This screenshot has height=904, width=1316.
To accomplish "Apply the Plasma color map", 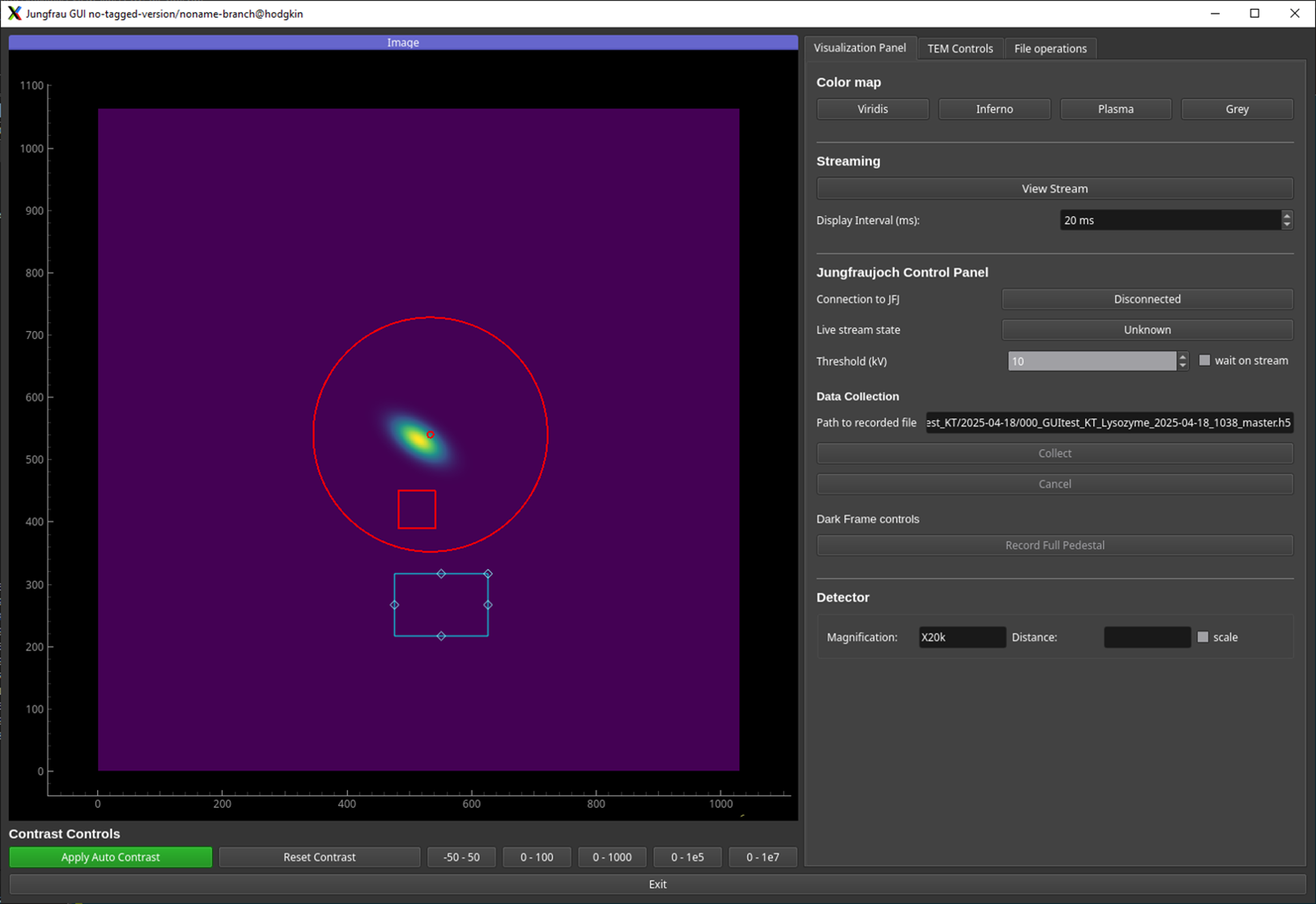I will [1115, 108].
